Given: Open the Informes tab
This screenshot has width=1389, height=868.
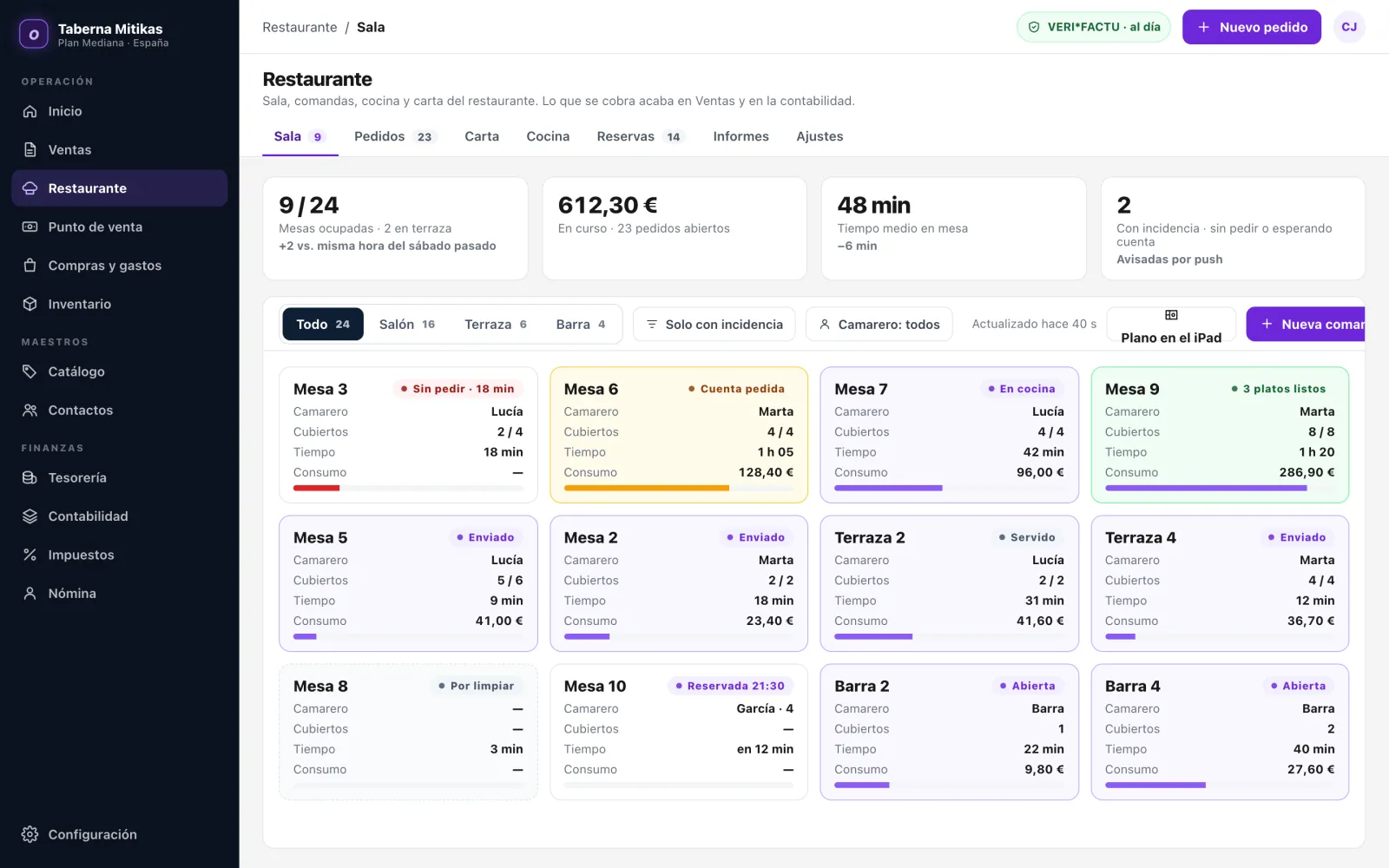Looking at the screenshot, I should coord(741,136).
